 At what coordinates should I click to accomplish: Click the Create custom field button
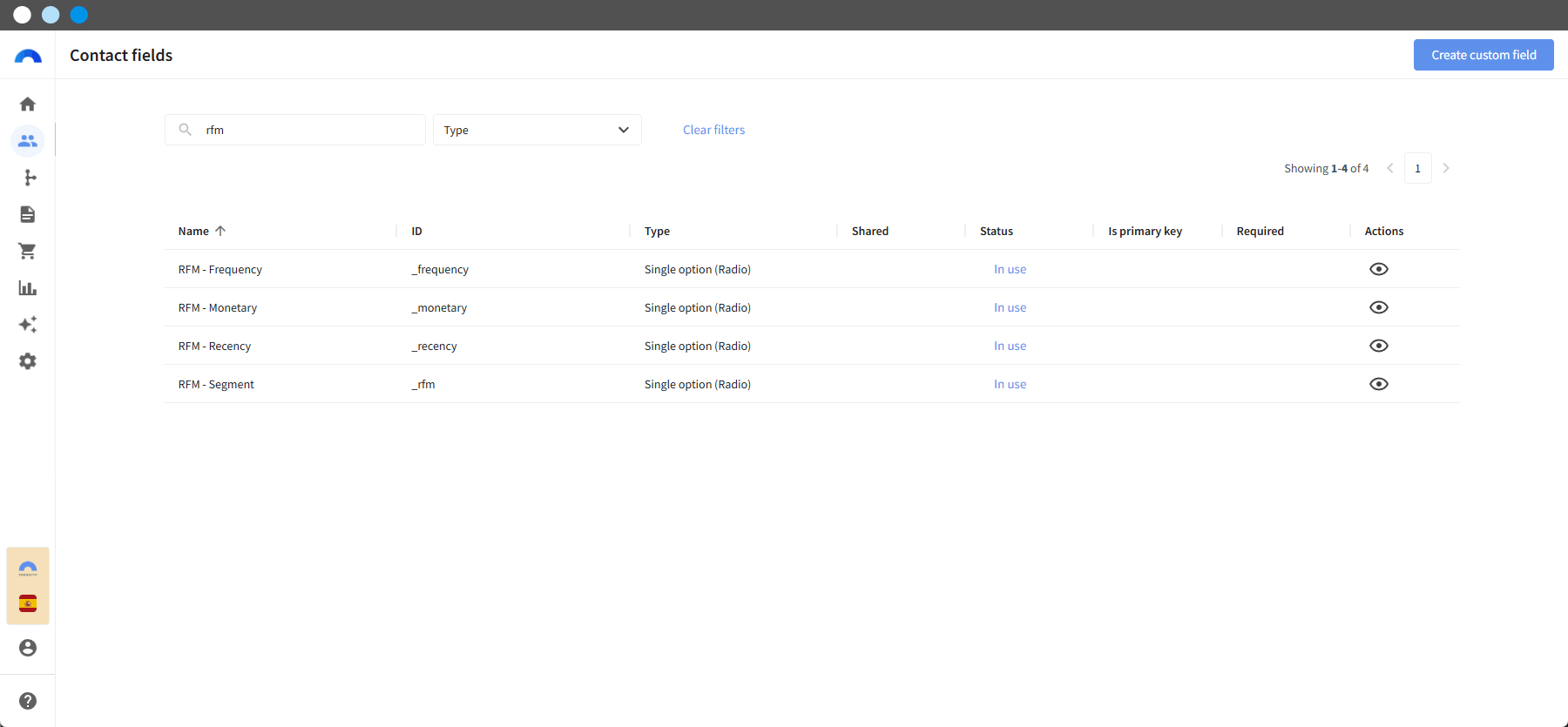tap(1484, 55)
